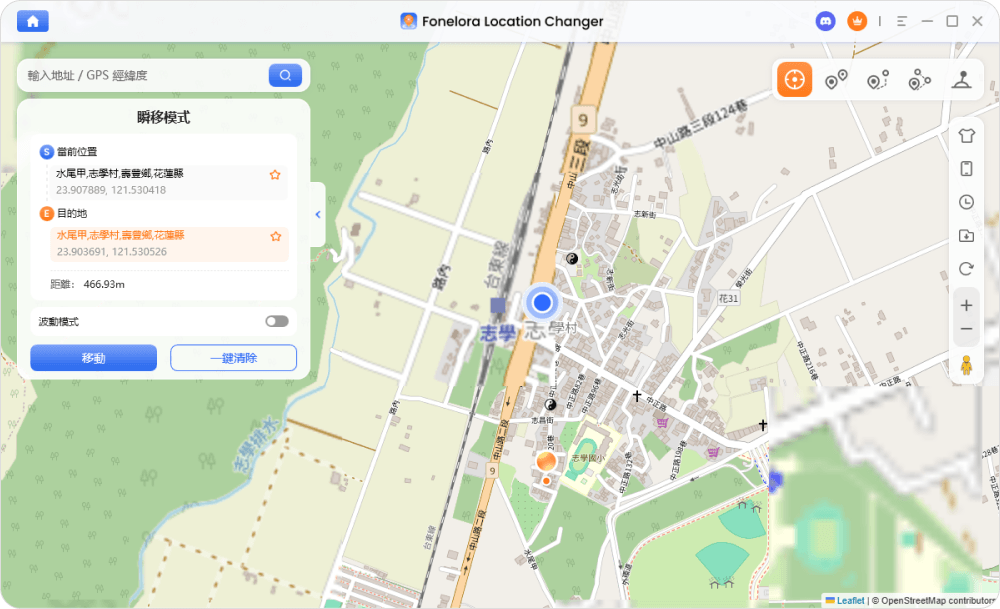This screenshot has height=609, width=1000.
Task: Select the two-spot route mode icon
Action: click(878, 80)
